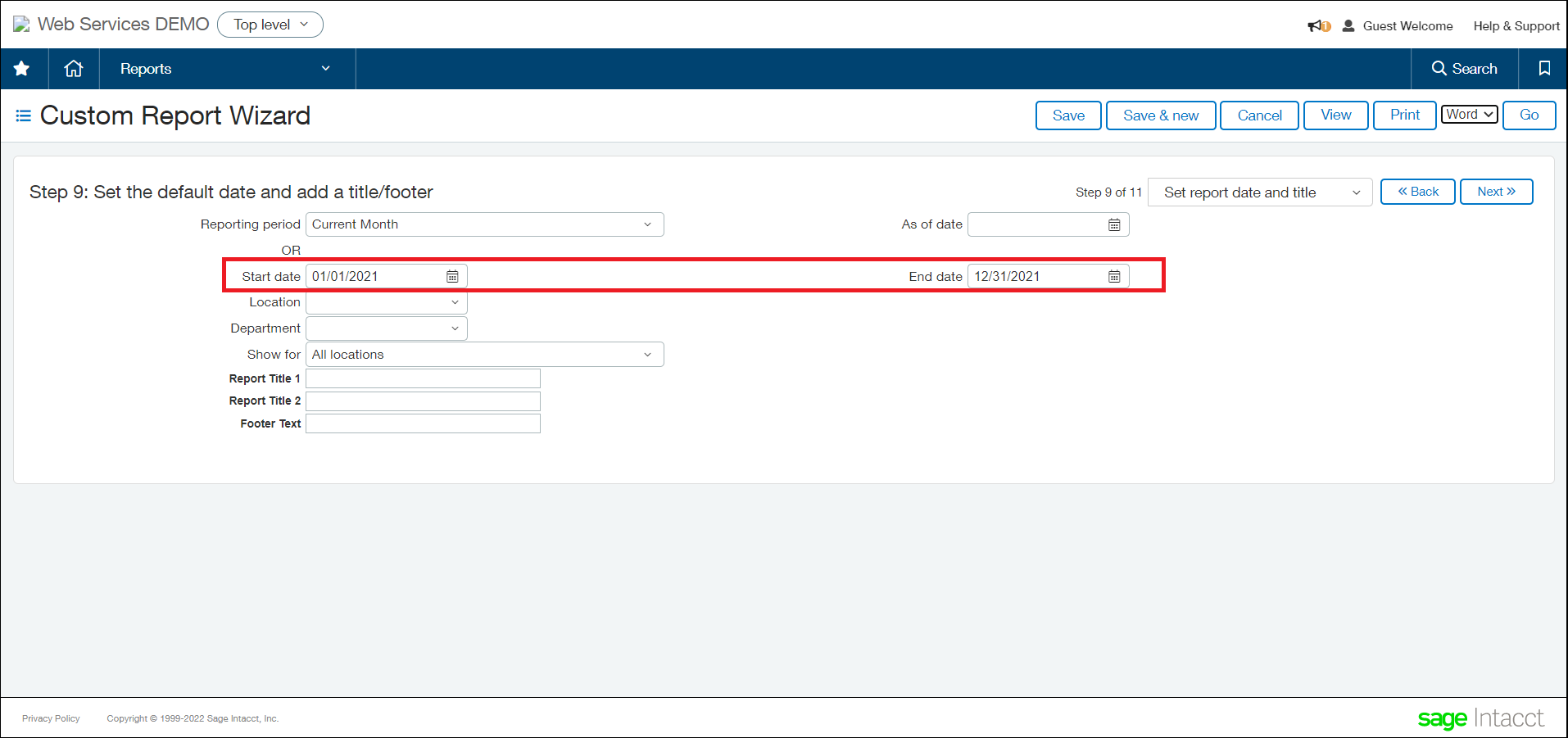Image resolution: width=1568 pixels, height=738 pixels.
Task: Advance to next step with Next button
Action: (x=1496, y=192)
